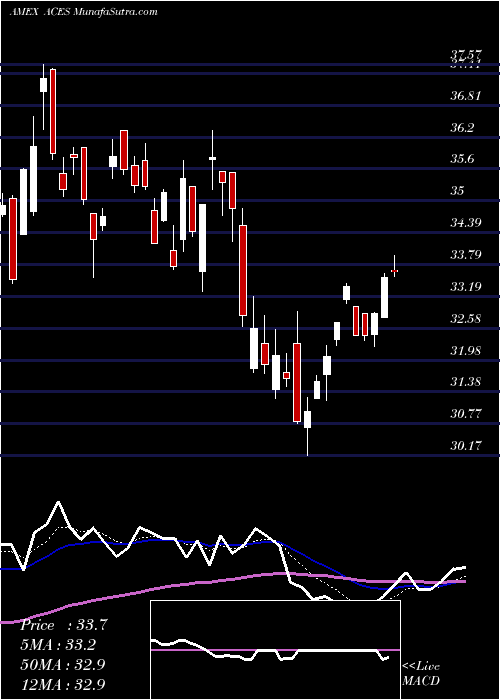
Task: Click the '12MA : 32.9' readout
Action: coord(63,684)
